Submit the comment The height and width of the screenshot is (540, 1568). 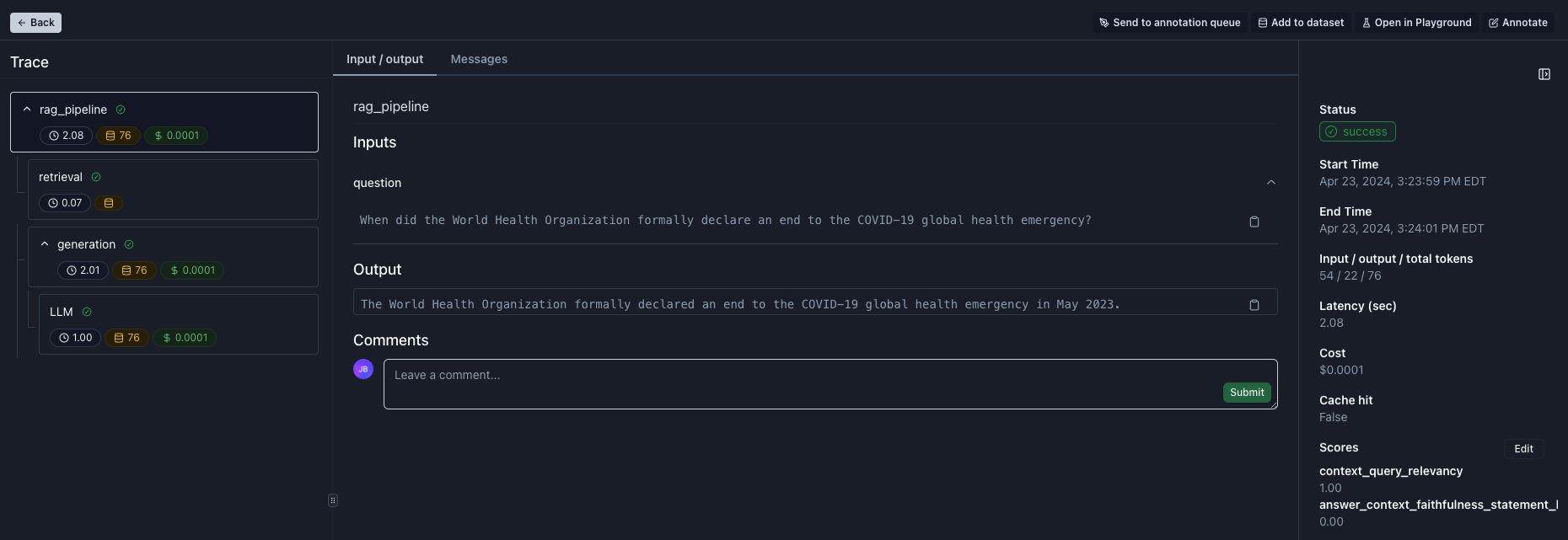pos(1246,392)
